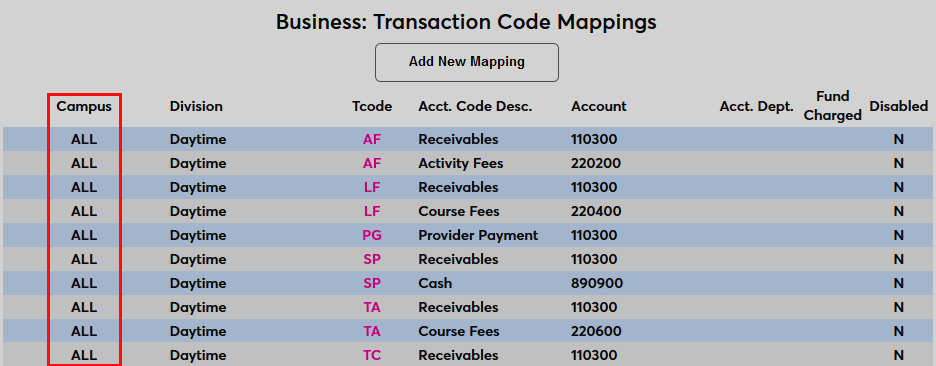Click the Fund Charged column header
936x366 pixels.
coord(833,106)
